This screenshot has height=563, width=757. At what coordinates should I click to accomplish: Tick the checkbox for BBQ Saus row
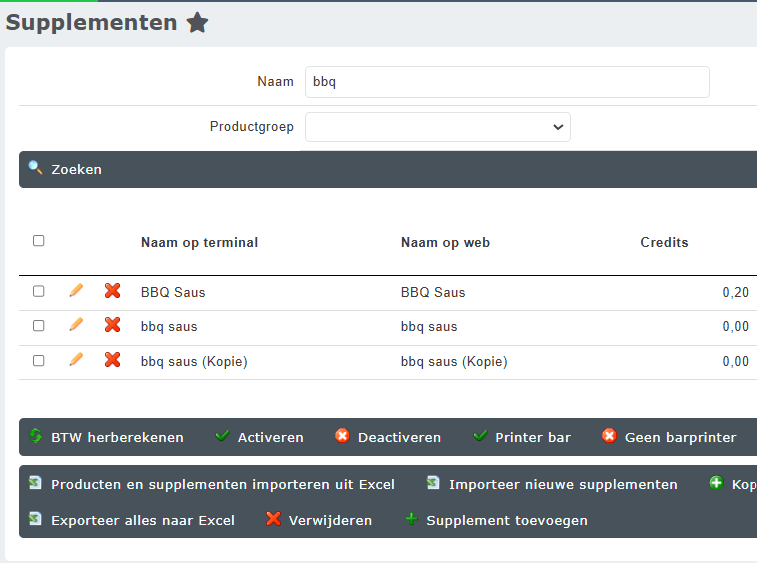[39, 292]
